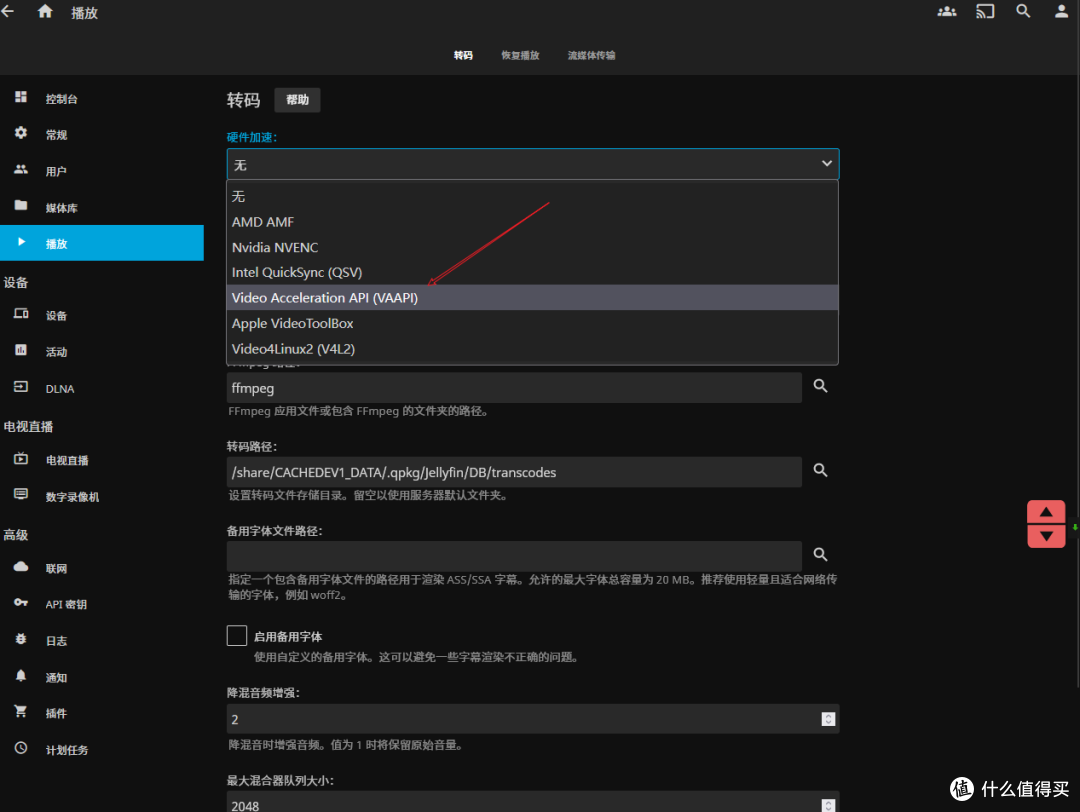Open 插件 plugins in the sidebar
Viewport: 1080px width, 812px height.
[102, 713]
